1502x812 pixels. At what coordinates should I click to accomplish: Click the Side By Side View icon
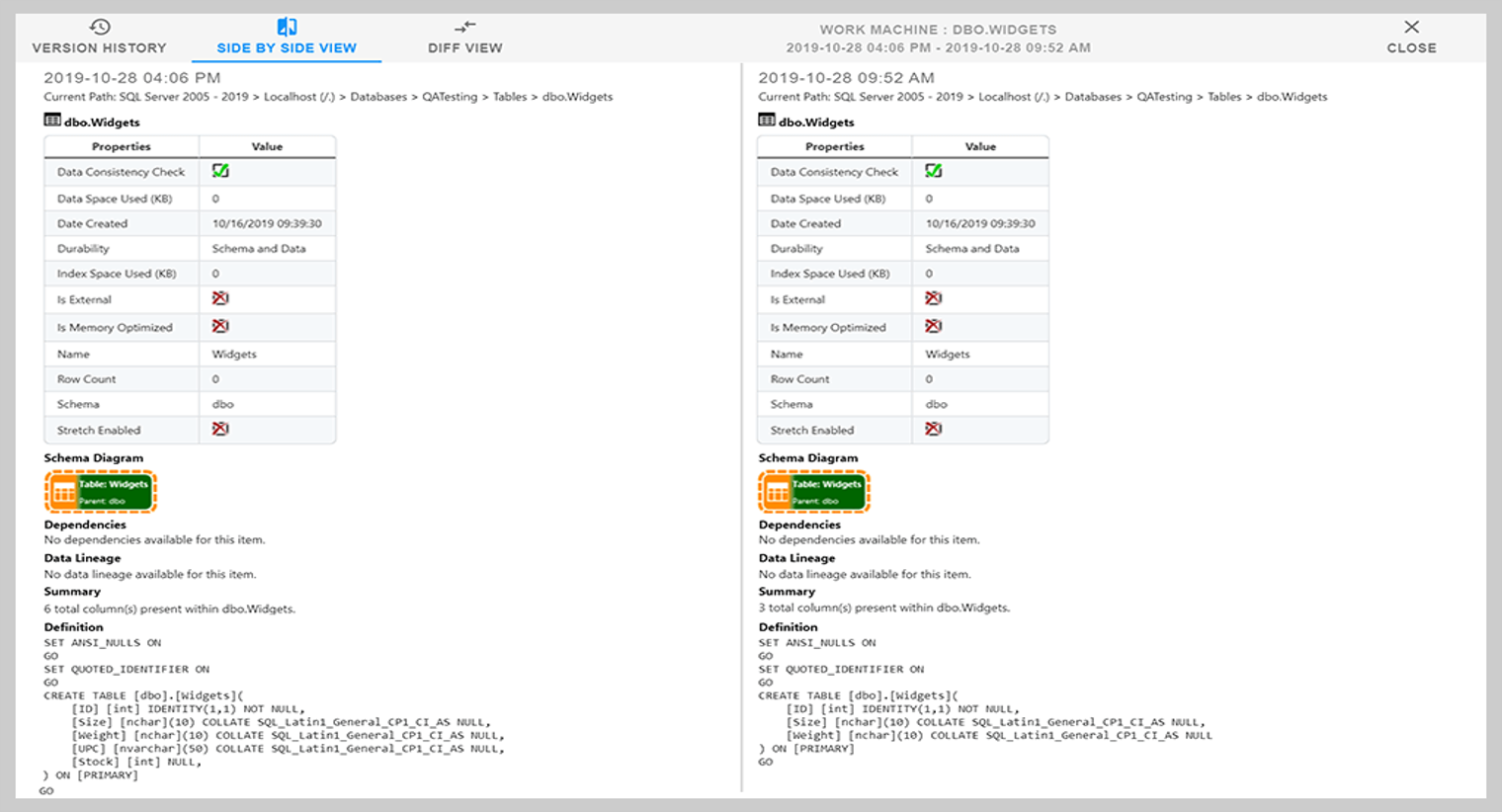(287, 27)
